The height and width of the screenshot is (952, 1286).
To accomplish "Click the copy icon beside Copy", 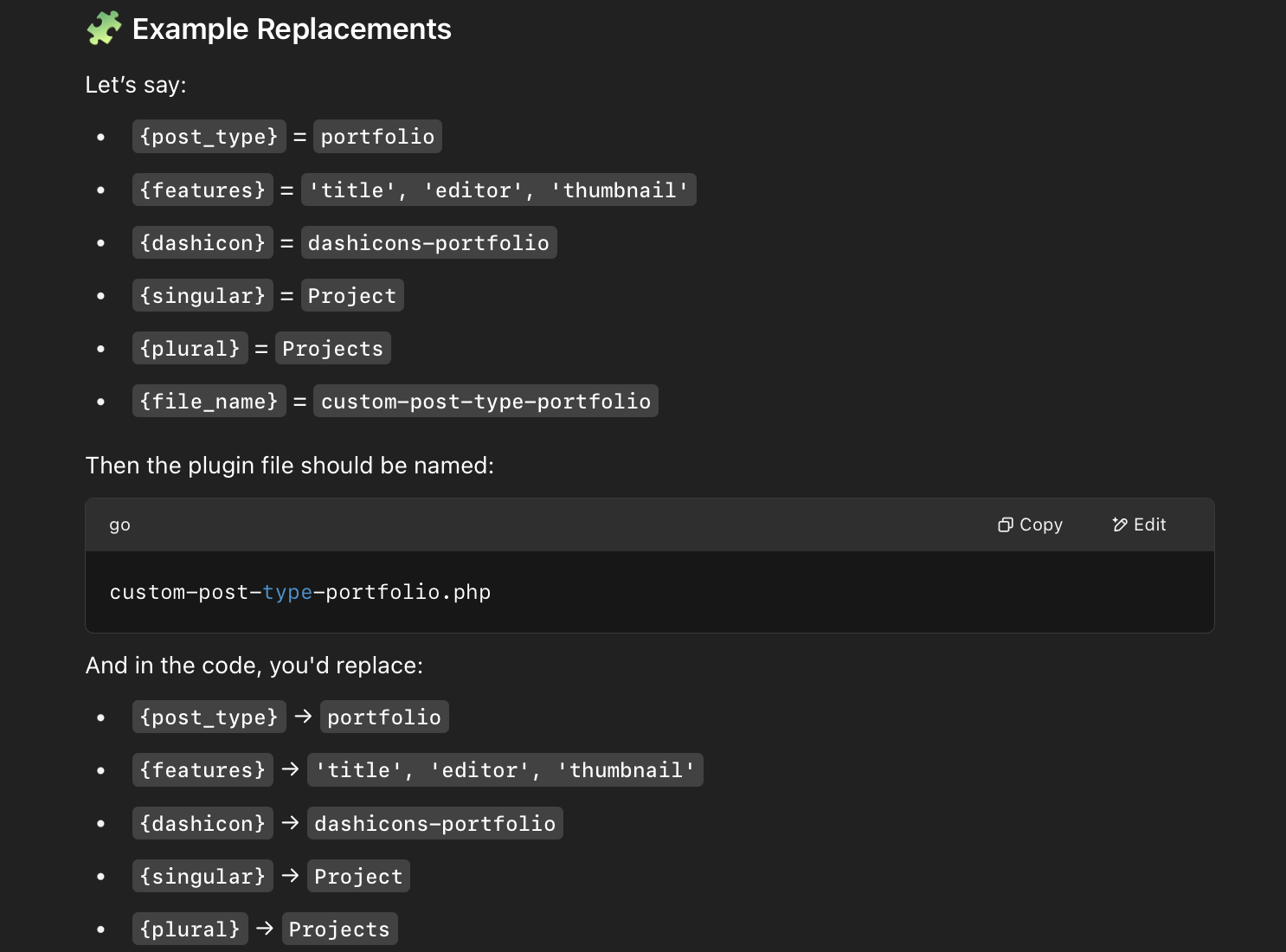I will (1005, 524).
